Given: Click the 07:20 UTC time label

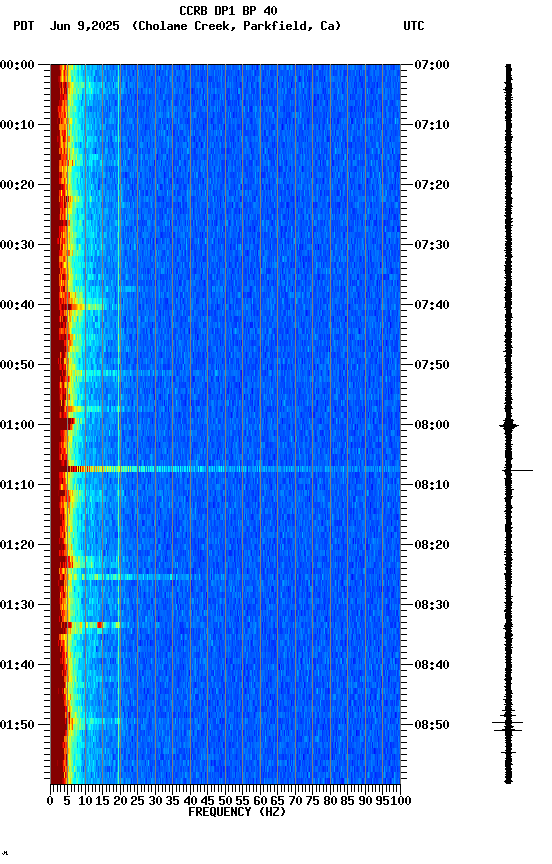Looking at the screenshot, I should point(432,185).
